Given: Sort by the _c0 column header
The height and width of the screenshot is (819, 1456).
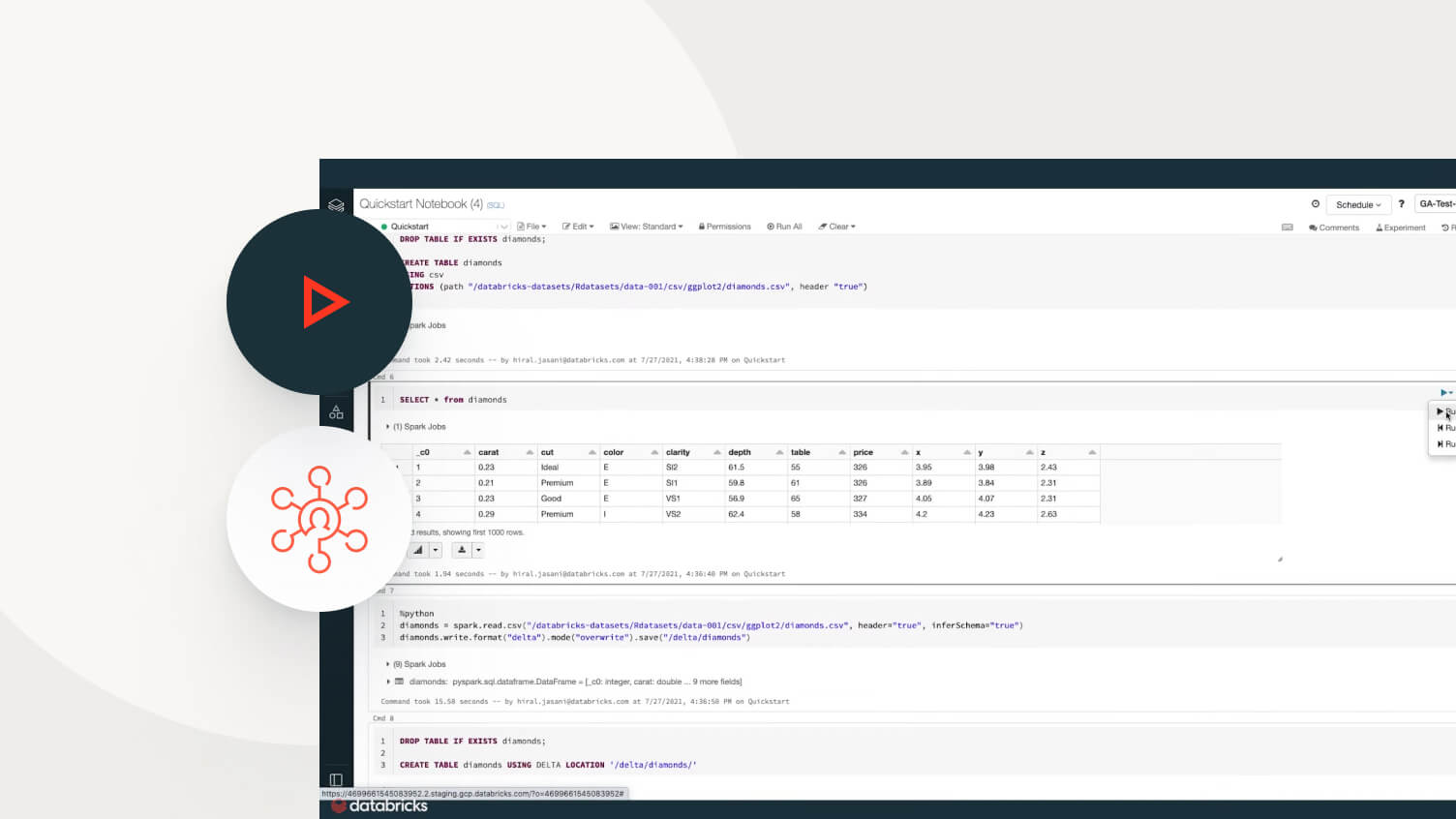Looking at the screenshot, I should (442, 452).
